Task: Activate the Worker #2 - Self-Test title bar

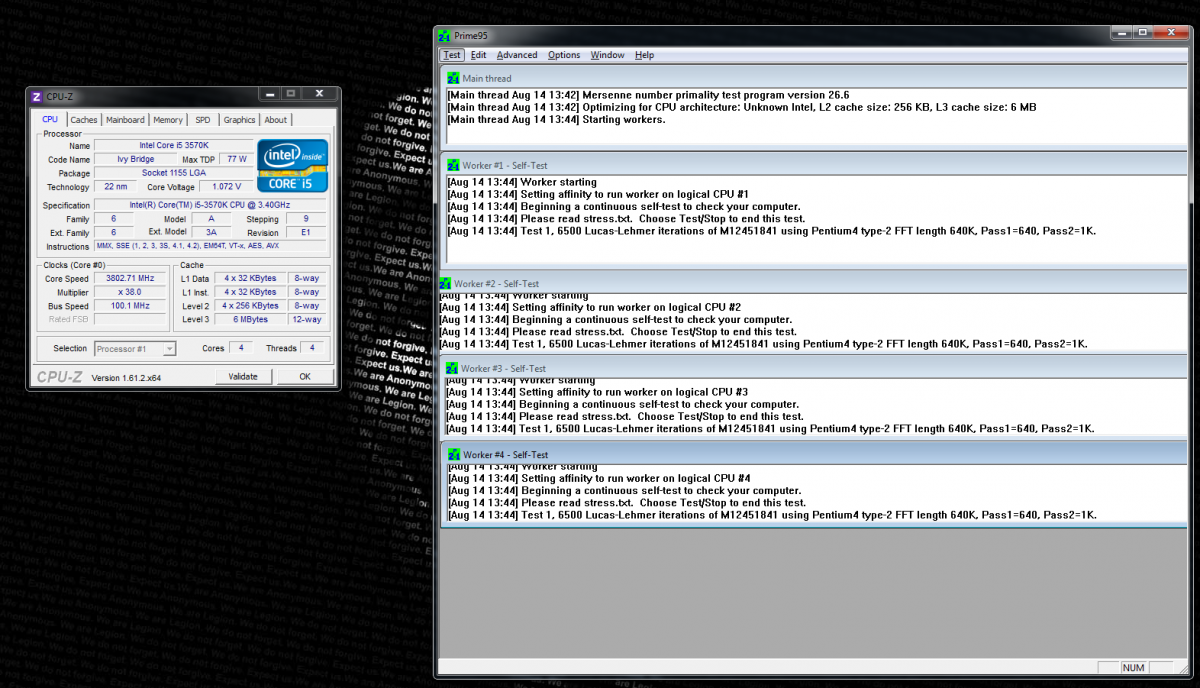Action: (813, 284)
